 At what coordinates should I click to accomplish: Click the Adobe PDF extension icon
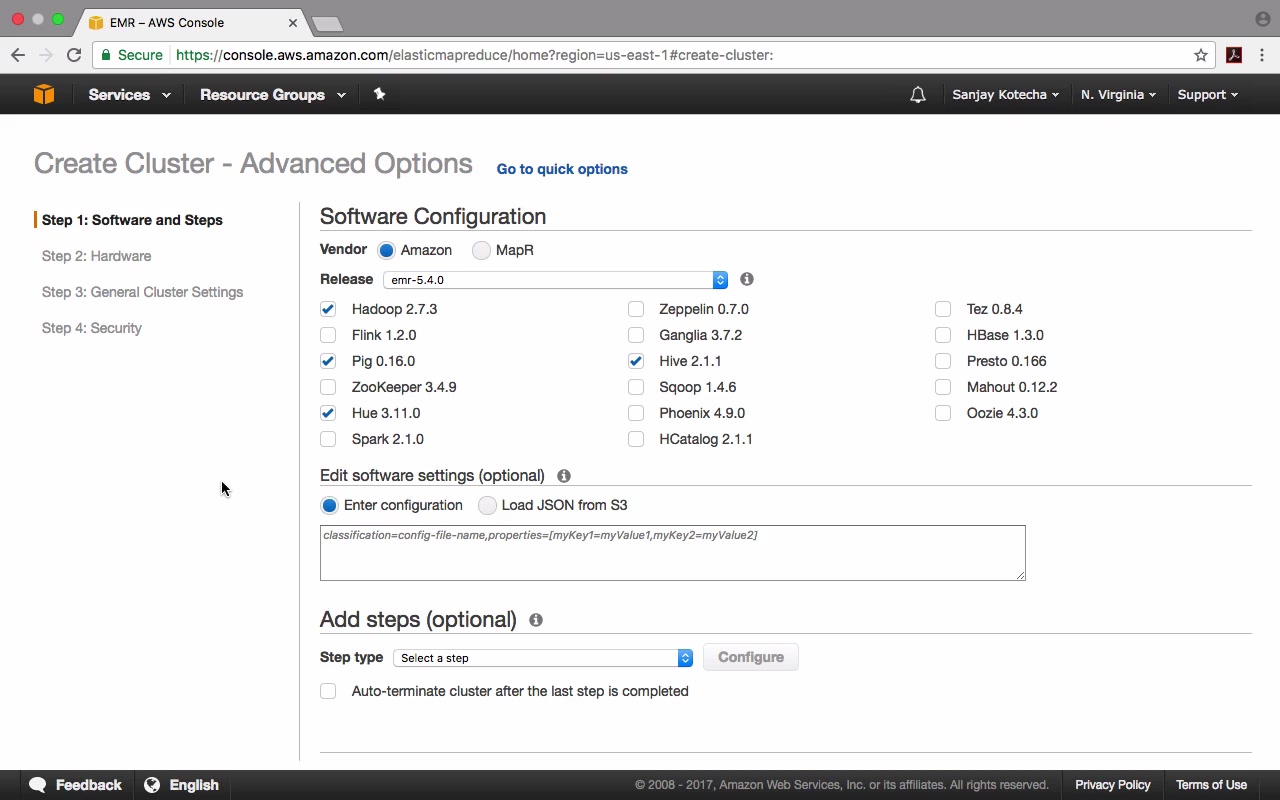point(1234,55)
